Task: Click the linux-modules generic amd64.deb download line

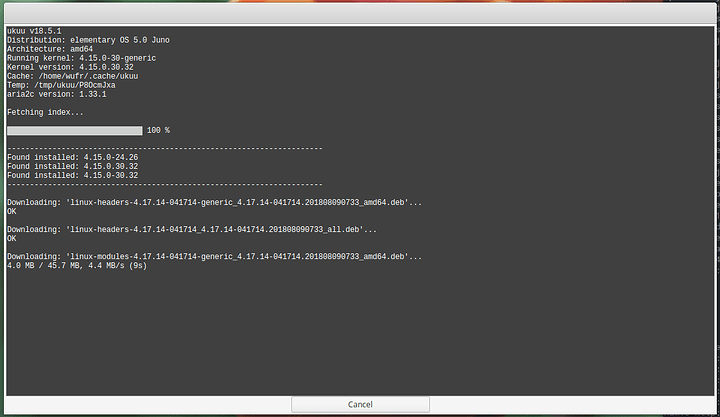Action: click(214, 257)
